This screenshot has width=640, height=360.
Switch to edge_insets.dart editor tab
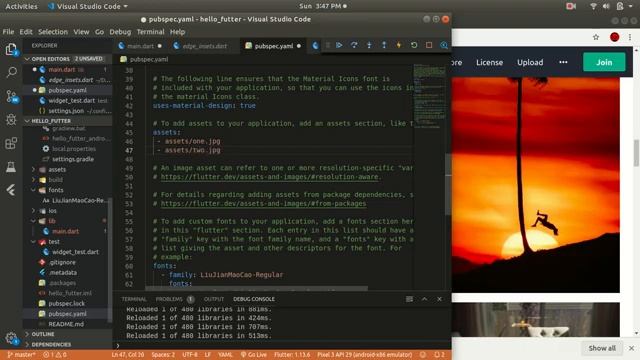coord(204,46)
